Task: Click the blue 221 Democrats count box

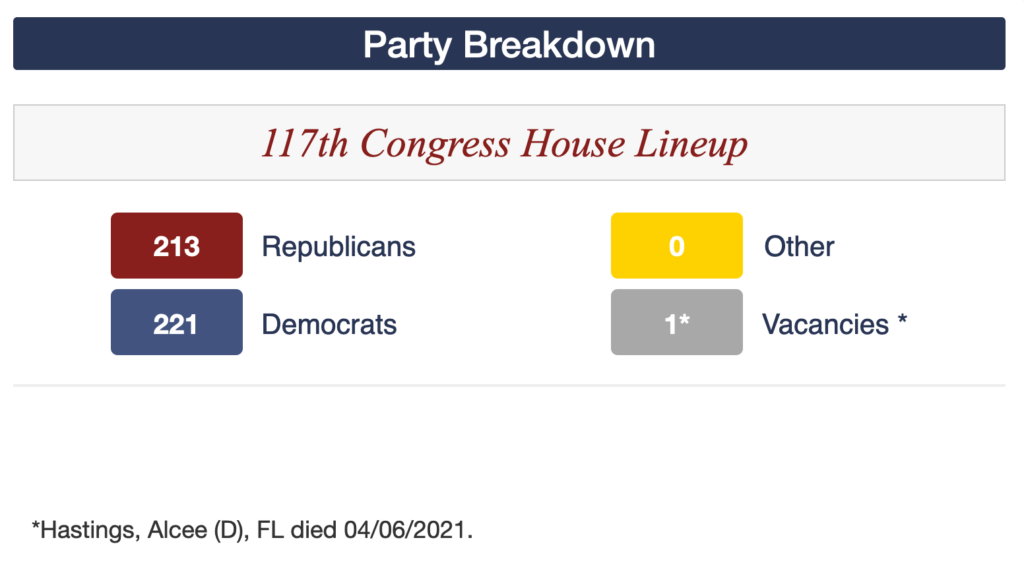Action: [176, 323]
